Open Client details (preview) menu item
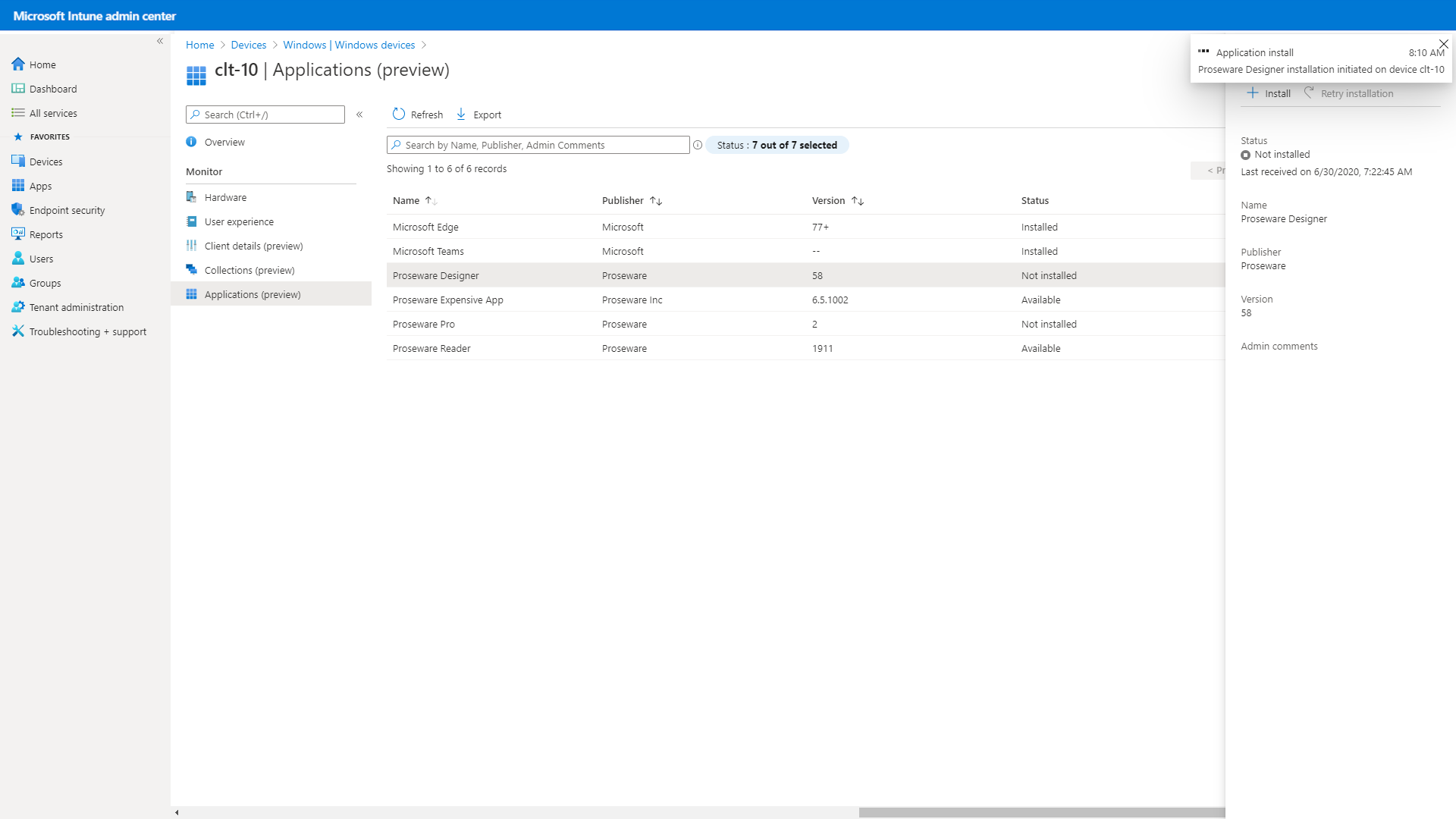1456x819 pixels. coord(253,246)
